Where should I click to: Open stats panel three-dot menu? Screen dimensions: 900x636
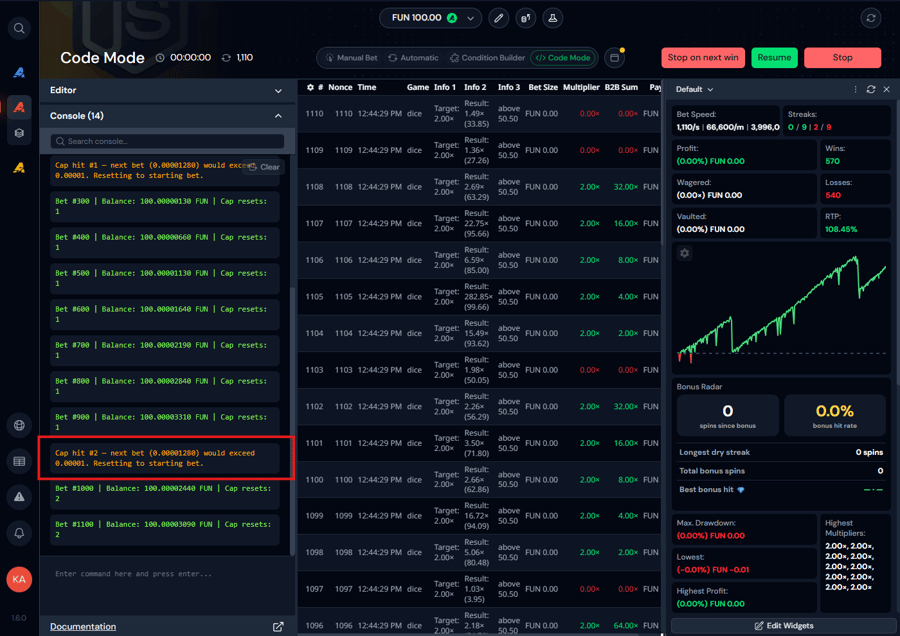pos(855,89)
